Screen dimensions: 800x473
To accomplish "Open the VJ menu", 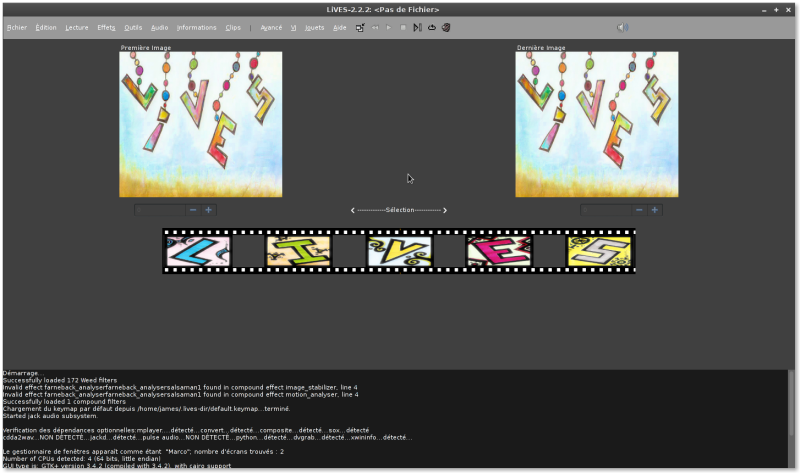I will click(293, 28).
